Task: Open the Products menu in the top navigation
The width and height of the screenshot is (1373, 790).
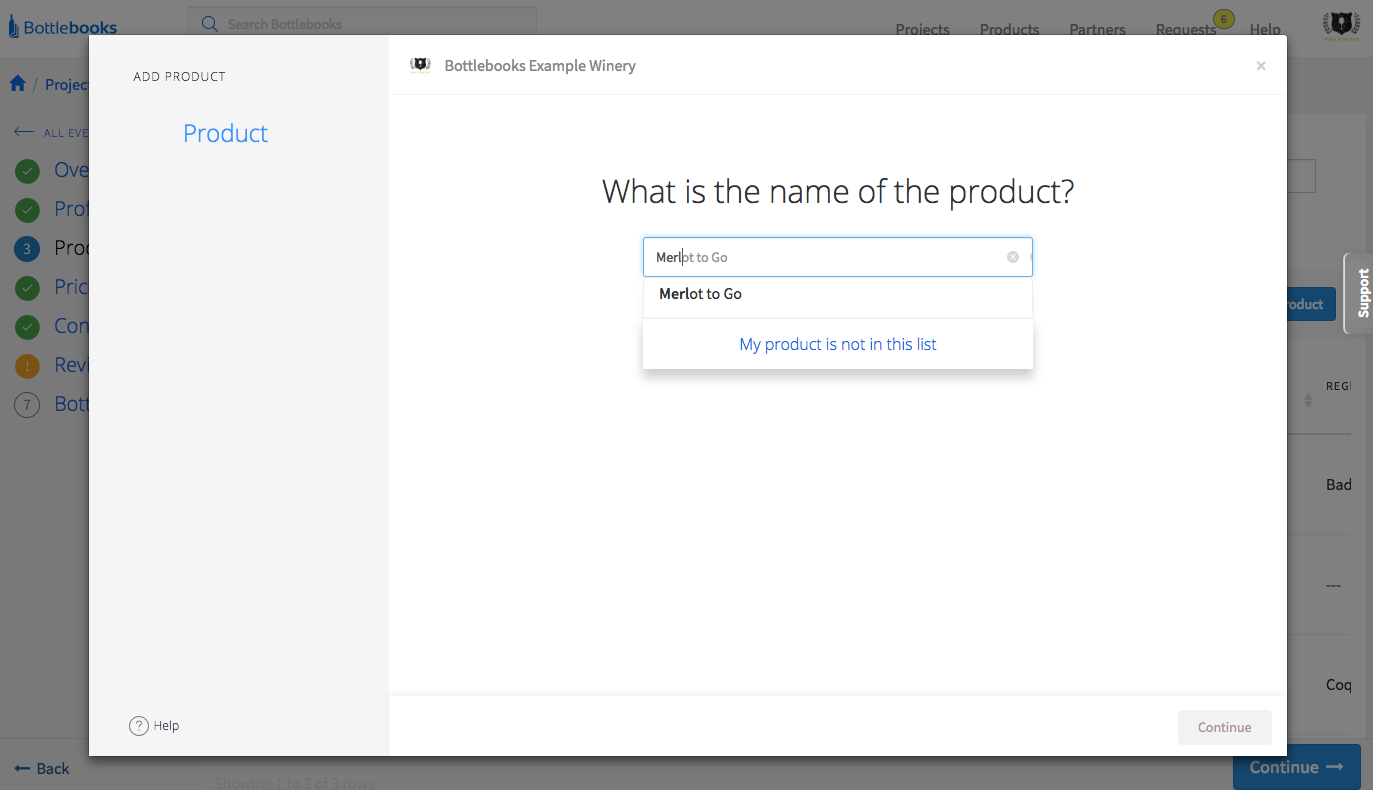Action: coord(1009,29)
